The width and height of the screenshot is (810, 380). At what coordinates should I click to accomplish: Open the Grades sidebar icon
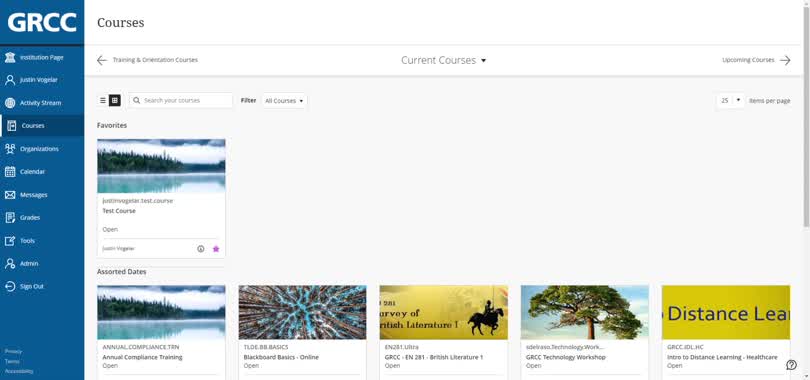point(10,217)
